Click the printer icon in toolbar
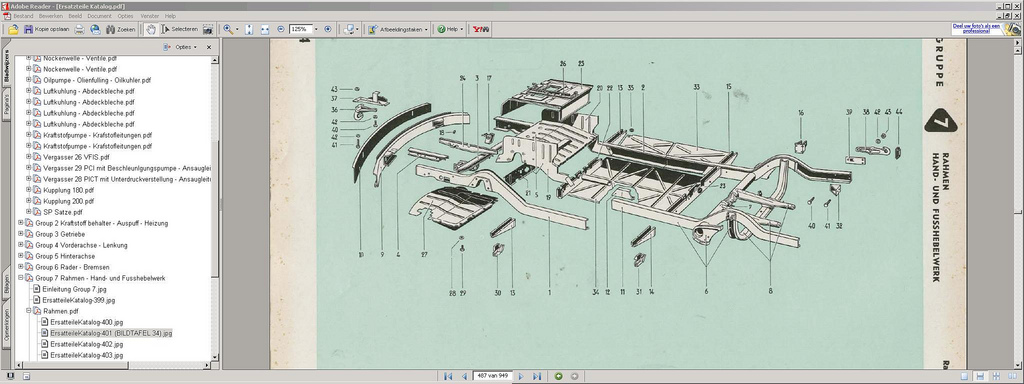 point(79,29)
